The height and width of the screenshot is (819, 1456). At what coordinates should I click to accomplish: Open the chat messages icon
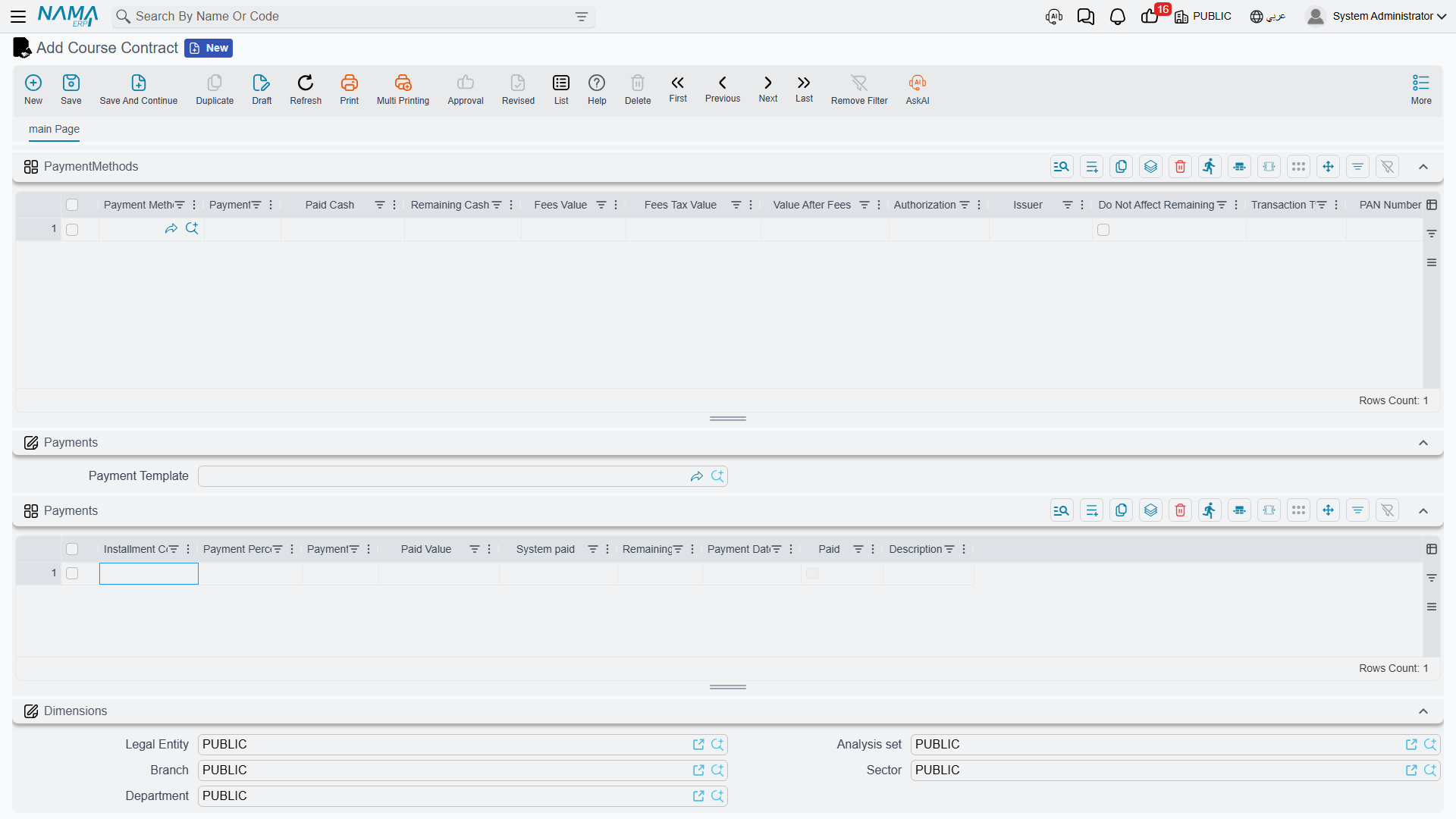(1085, 17)
